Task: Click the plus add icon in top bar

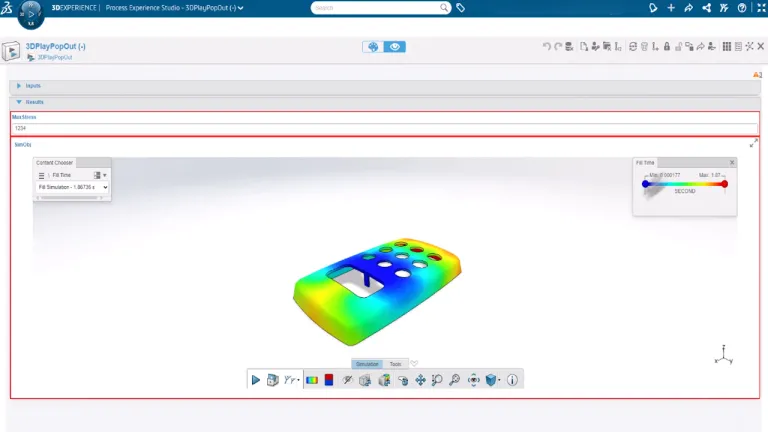Action: [671, 8]
